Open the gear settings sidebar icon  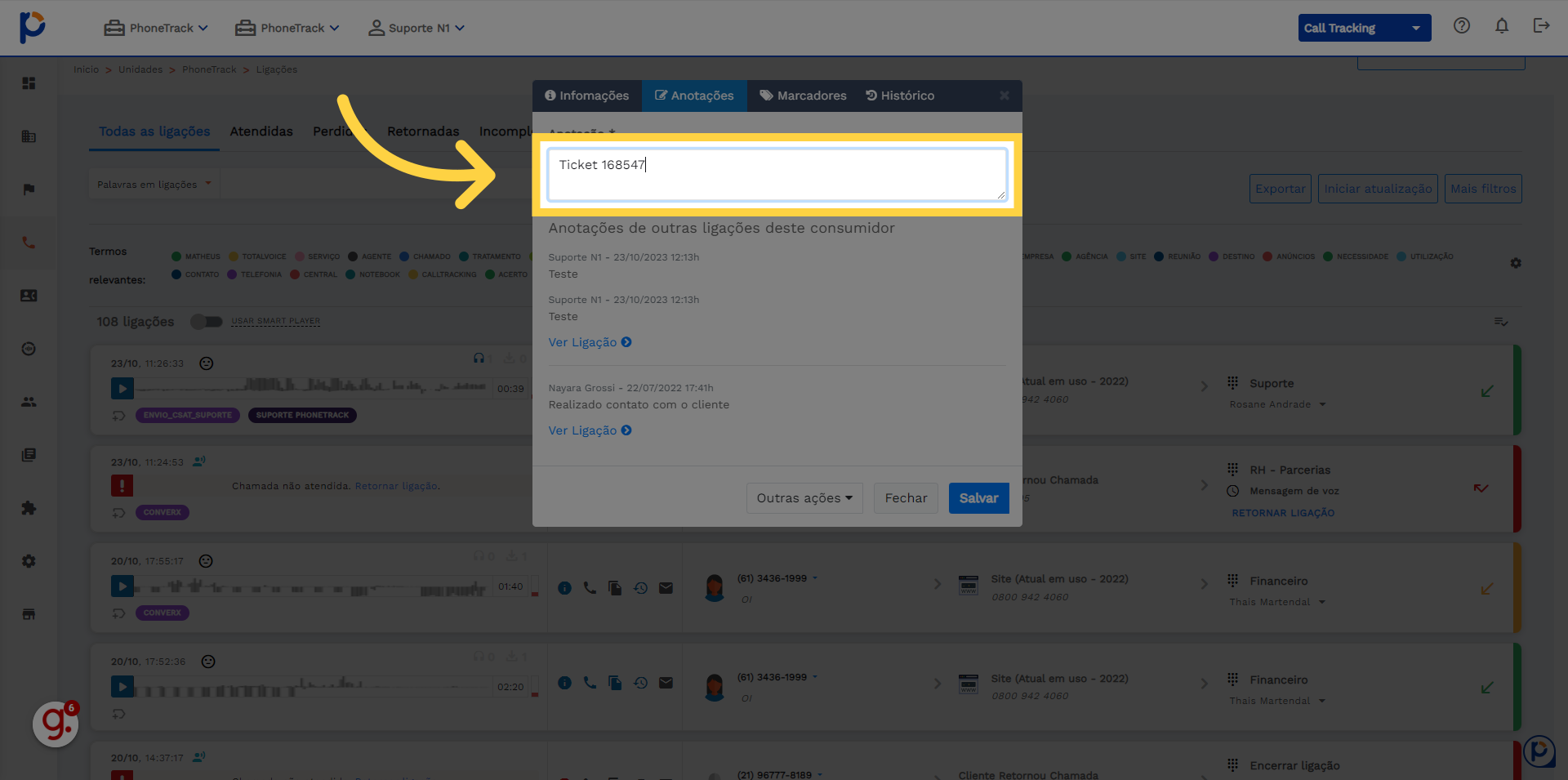[x=29, y=561]
